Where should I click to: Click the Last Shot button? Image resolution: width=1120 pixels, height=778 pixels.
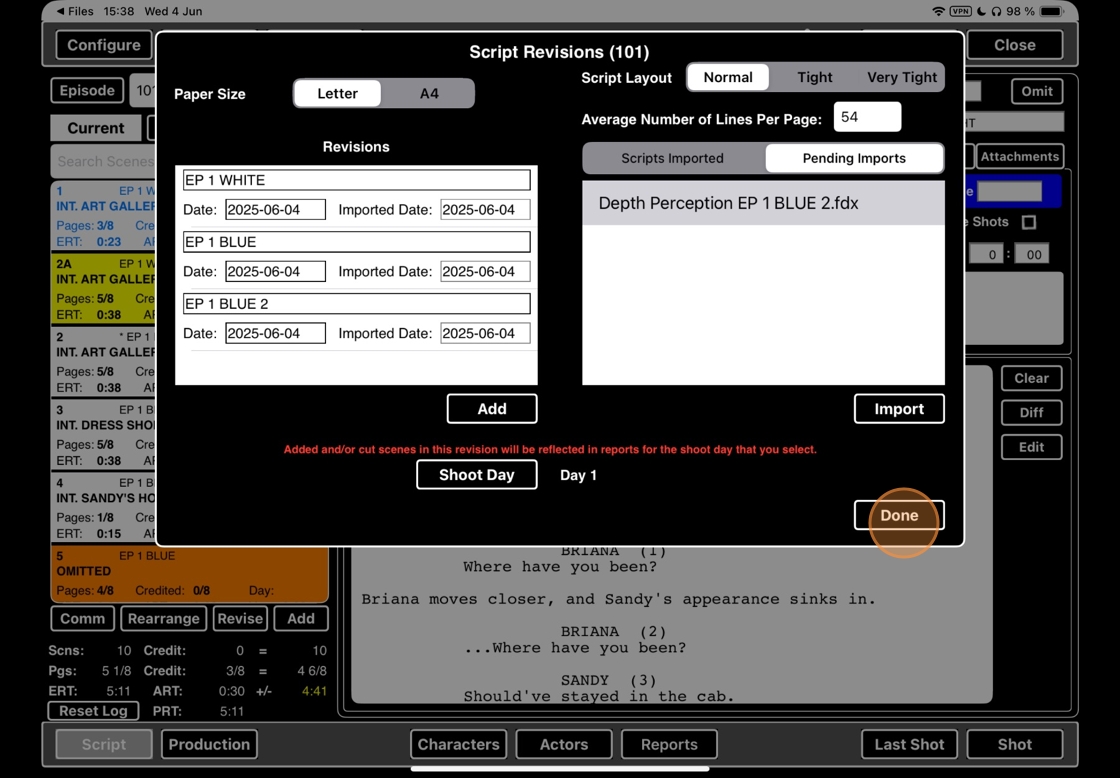coord(909,744)
